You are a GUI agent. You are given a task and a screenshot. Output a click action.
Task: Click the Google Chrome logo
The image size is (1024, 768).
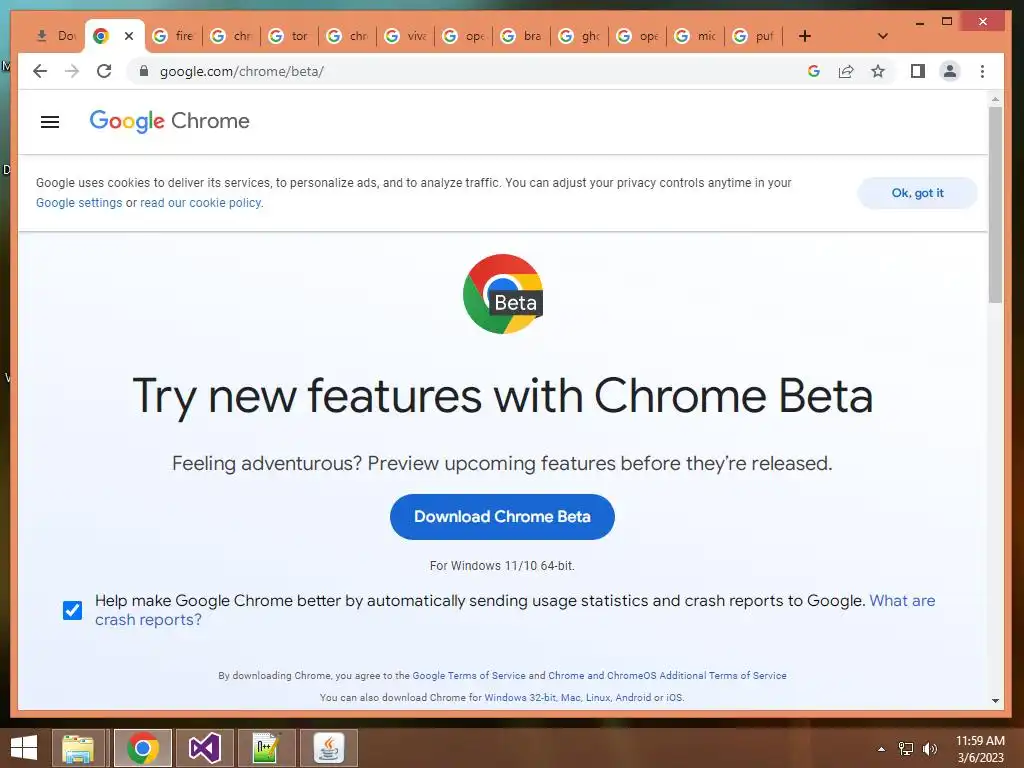coord(170,121)
